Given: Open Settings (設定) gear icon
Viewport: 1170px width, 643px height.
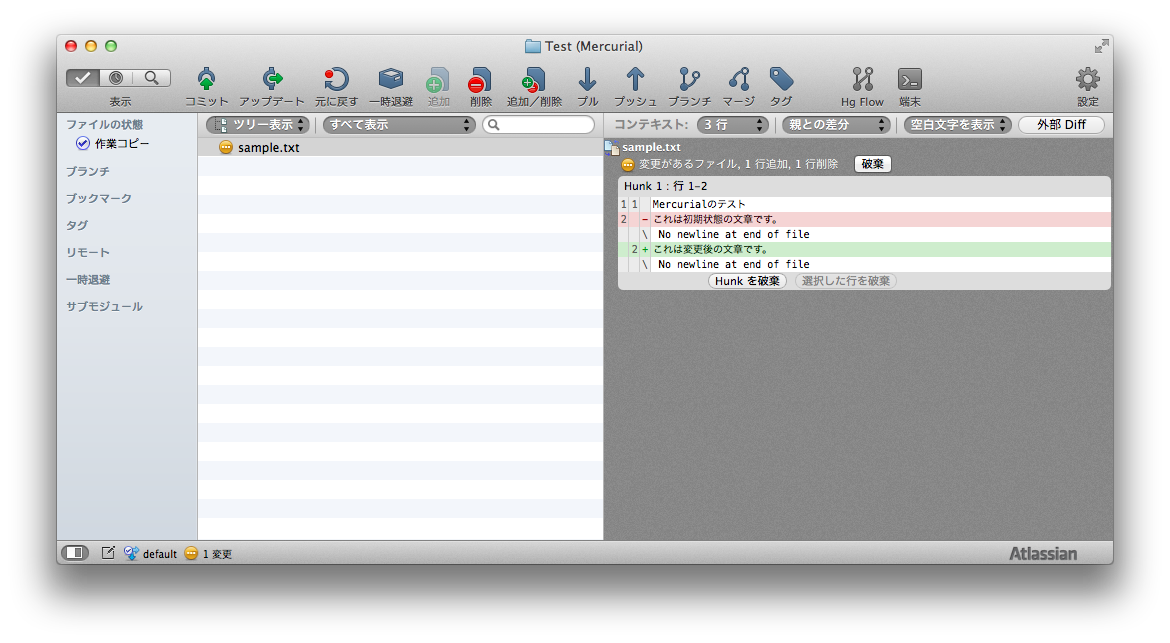Looking at the screenshot, I should (1087, 79).
